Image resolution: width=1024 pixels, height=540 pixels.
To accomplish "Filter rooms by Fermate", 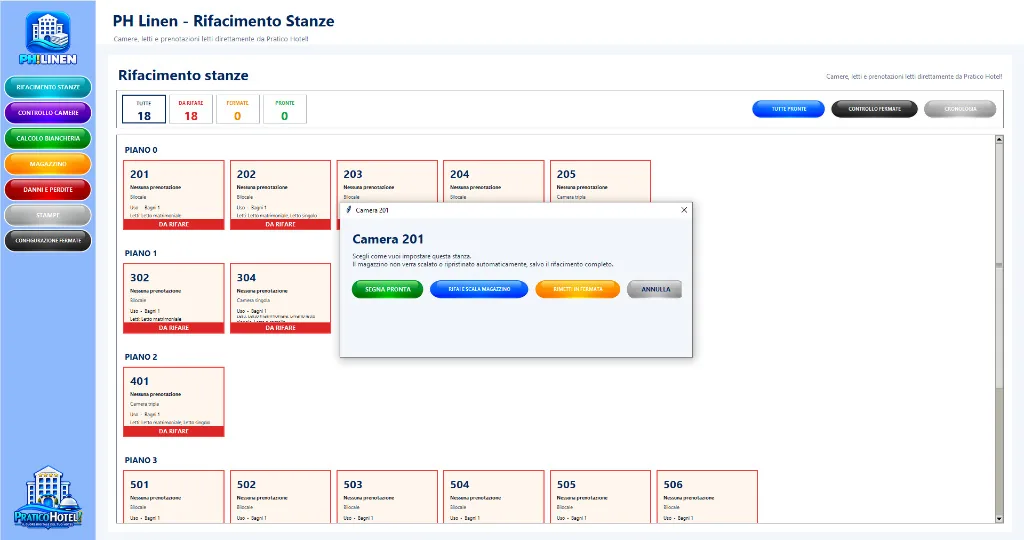I will pyautogui.click(x=238, y=109).
